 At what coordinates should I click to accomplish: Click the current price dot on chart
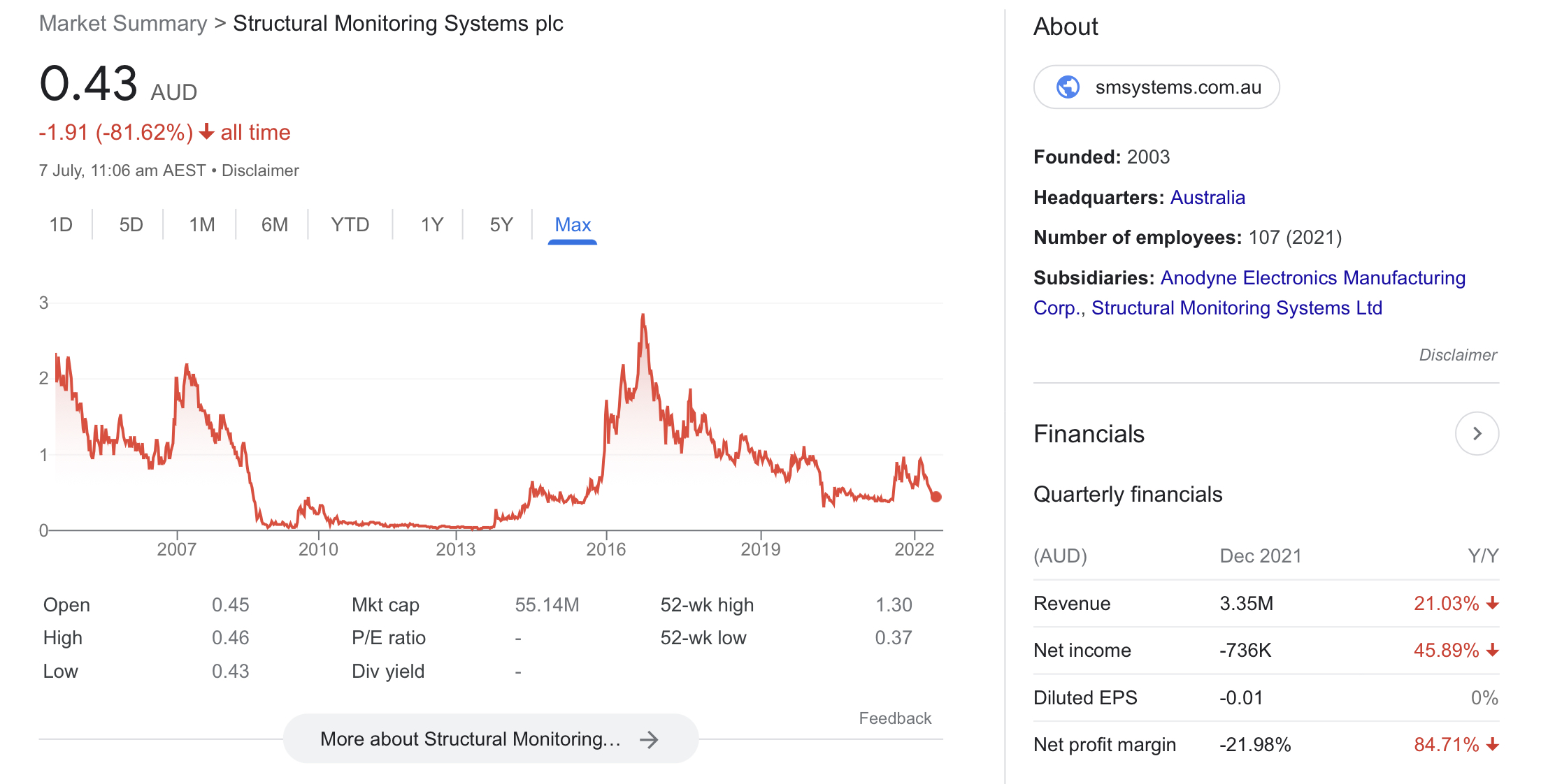pyautogui.click(x=936, y=497)
